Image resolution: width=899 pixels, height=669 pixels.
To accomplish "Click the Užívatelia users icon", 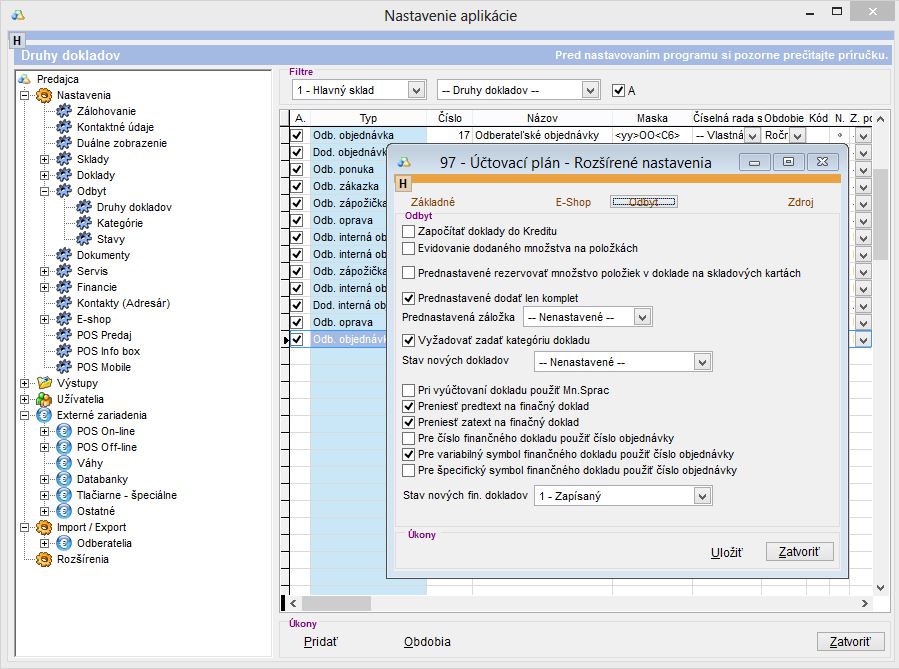I will (x=44, y=399).
